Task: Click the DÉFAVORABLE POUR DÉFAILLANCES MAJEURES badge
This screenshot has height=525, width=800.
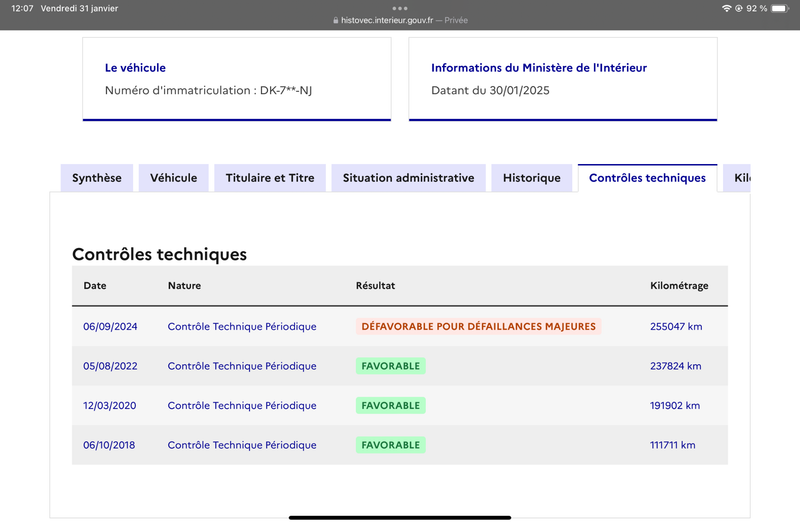Action: pos(479,327)
